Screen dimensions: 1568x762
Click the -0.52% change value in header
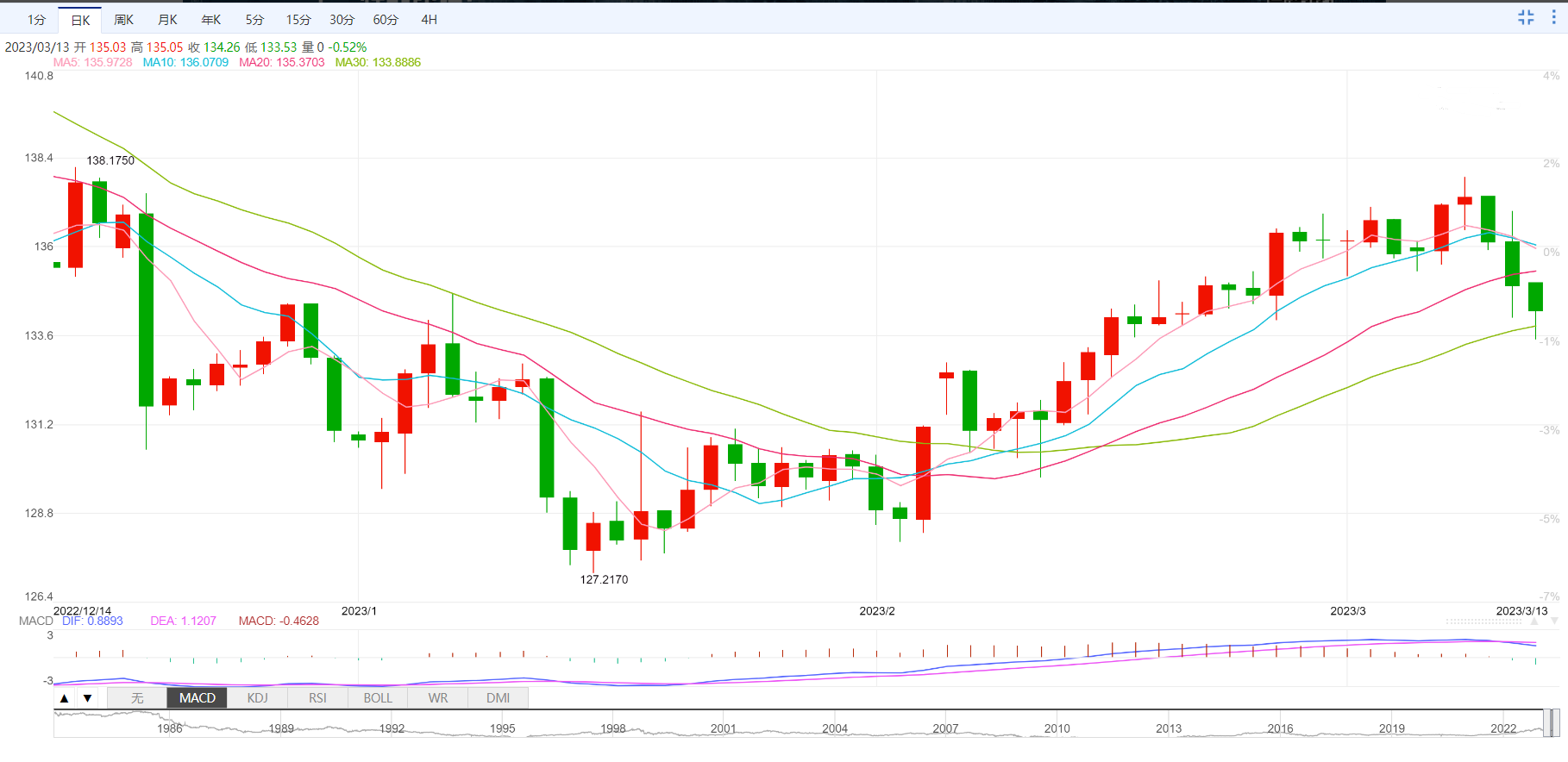[x=348, y=47]
